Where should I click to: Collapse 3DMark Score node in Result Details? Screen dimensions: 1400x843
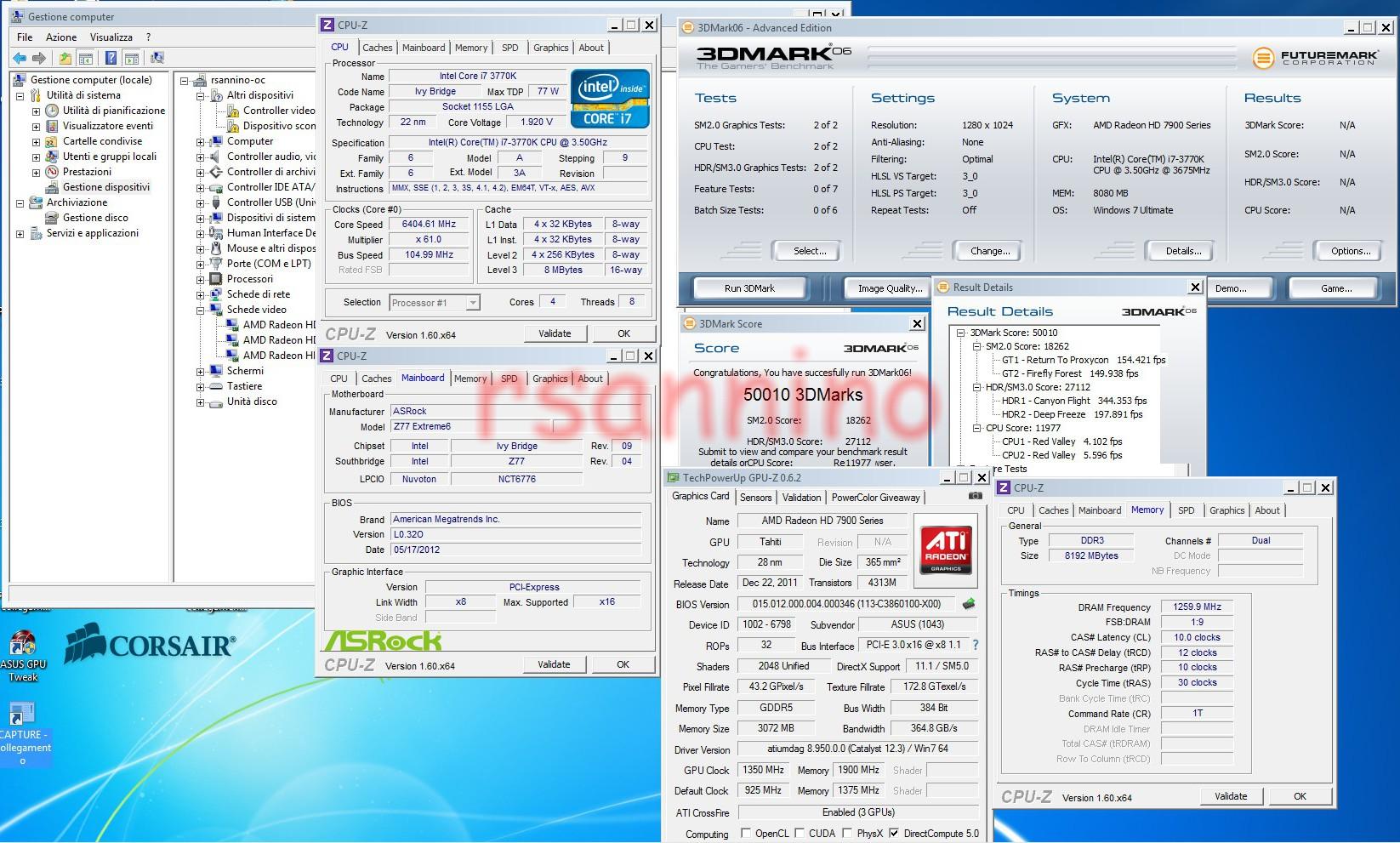pyautogui.click(x=961, y=333)
